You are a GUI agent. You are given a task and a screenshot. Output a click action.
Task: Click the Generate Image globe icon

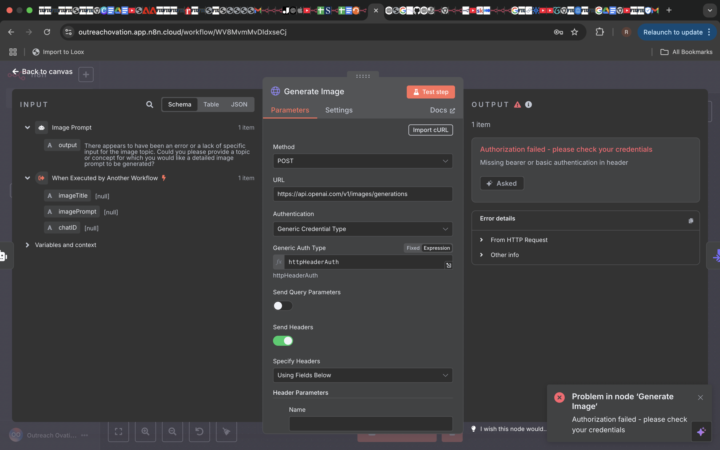[x=275, y=91]
